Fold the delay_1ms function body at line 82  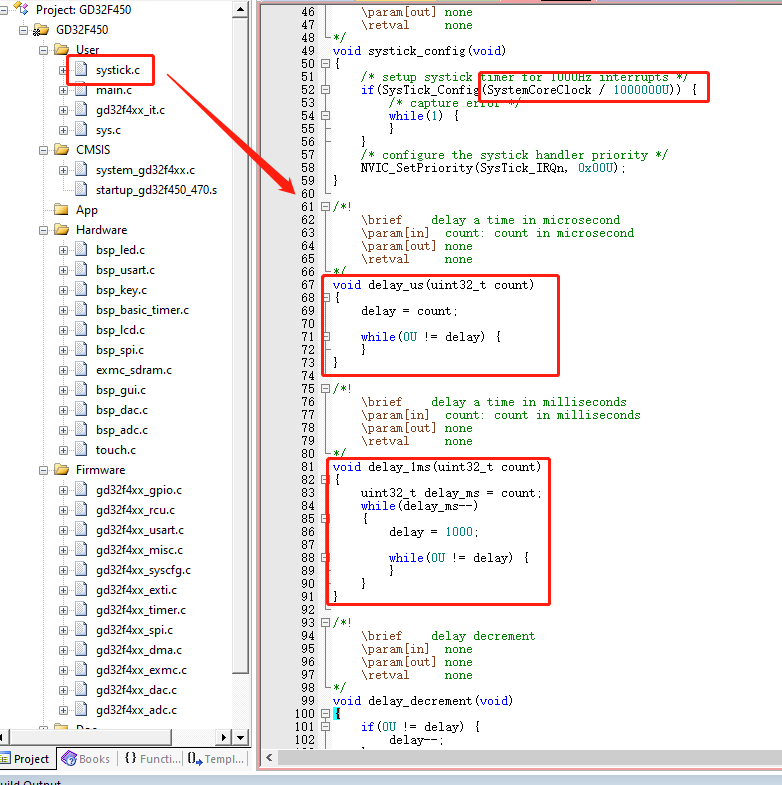pos(325,480)
